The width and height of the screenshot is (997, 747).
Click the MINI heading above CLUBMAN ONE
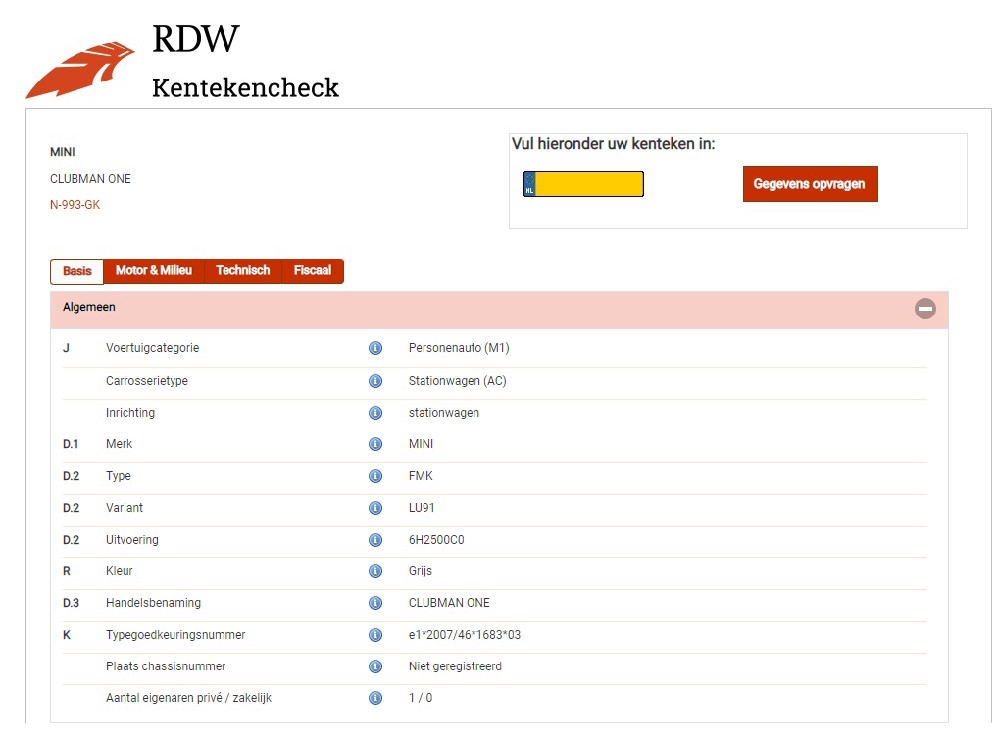click(x=63, y=152)
